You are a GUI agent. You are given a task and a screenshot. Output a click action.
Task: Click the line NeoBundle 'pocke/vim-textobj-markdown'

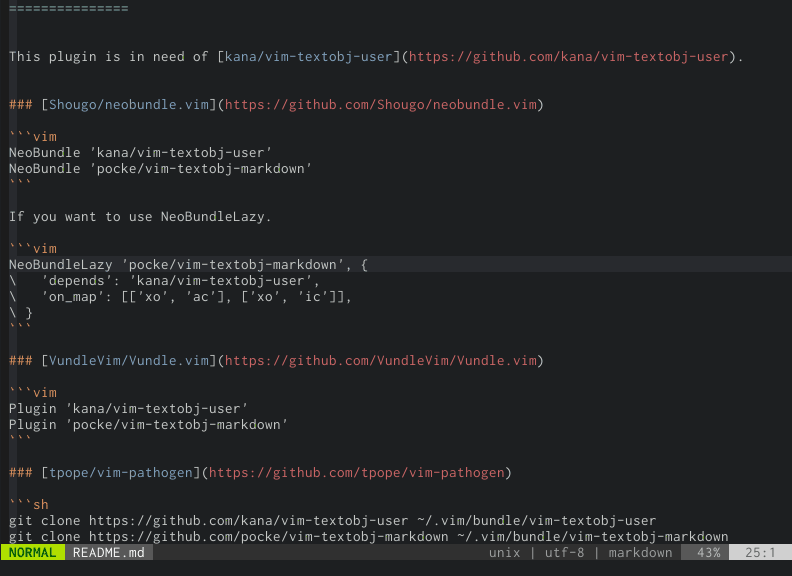[x=160, y=169]
